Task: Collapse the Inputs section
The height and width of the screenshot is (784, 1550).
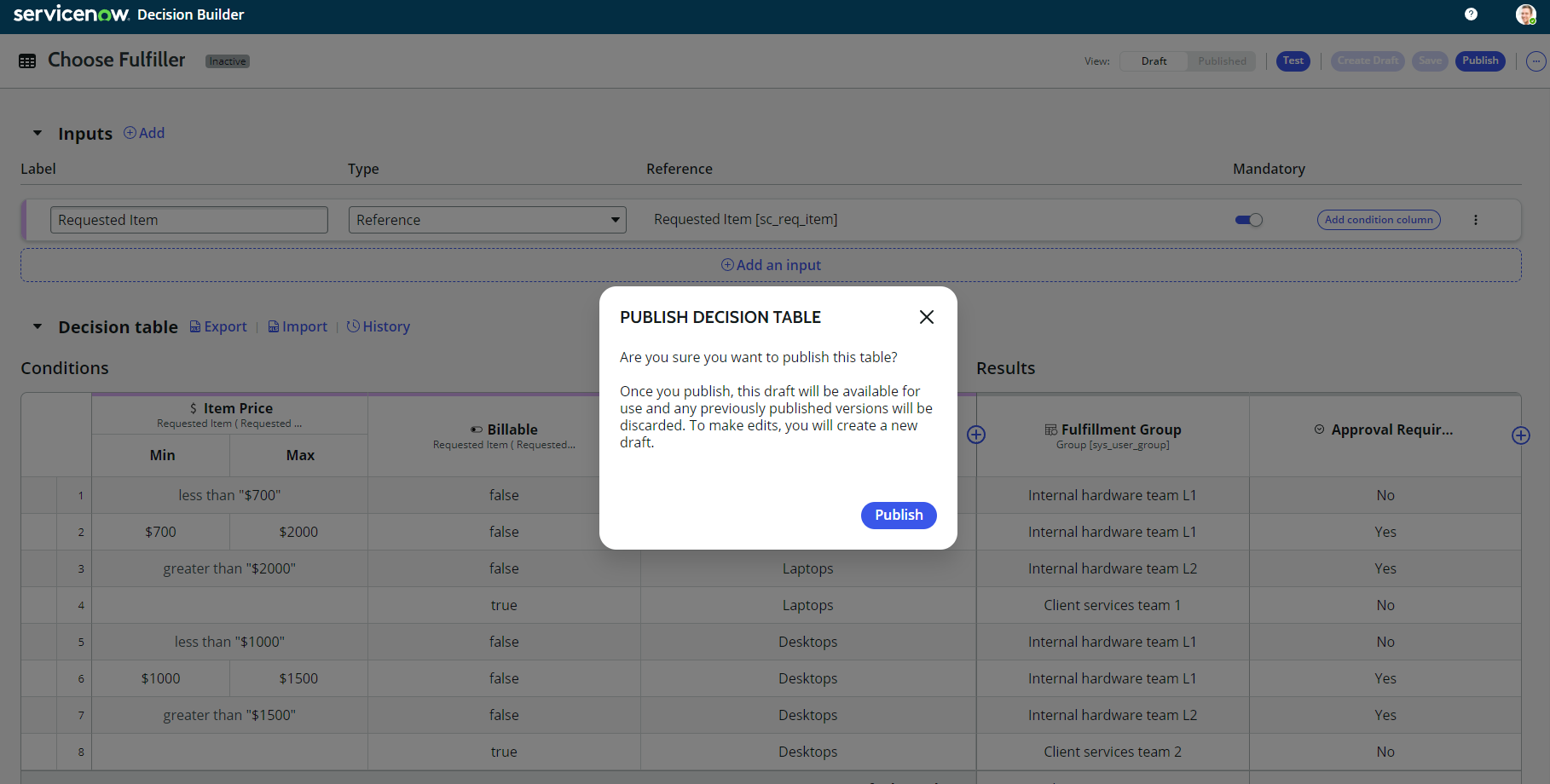Action: (38, 133)
